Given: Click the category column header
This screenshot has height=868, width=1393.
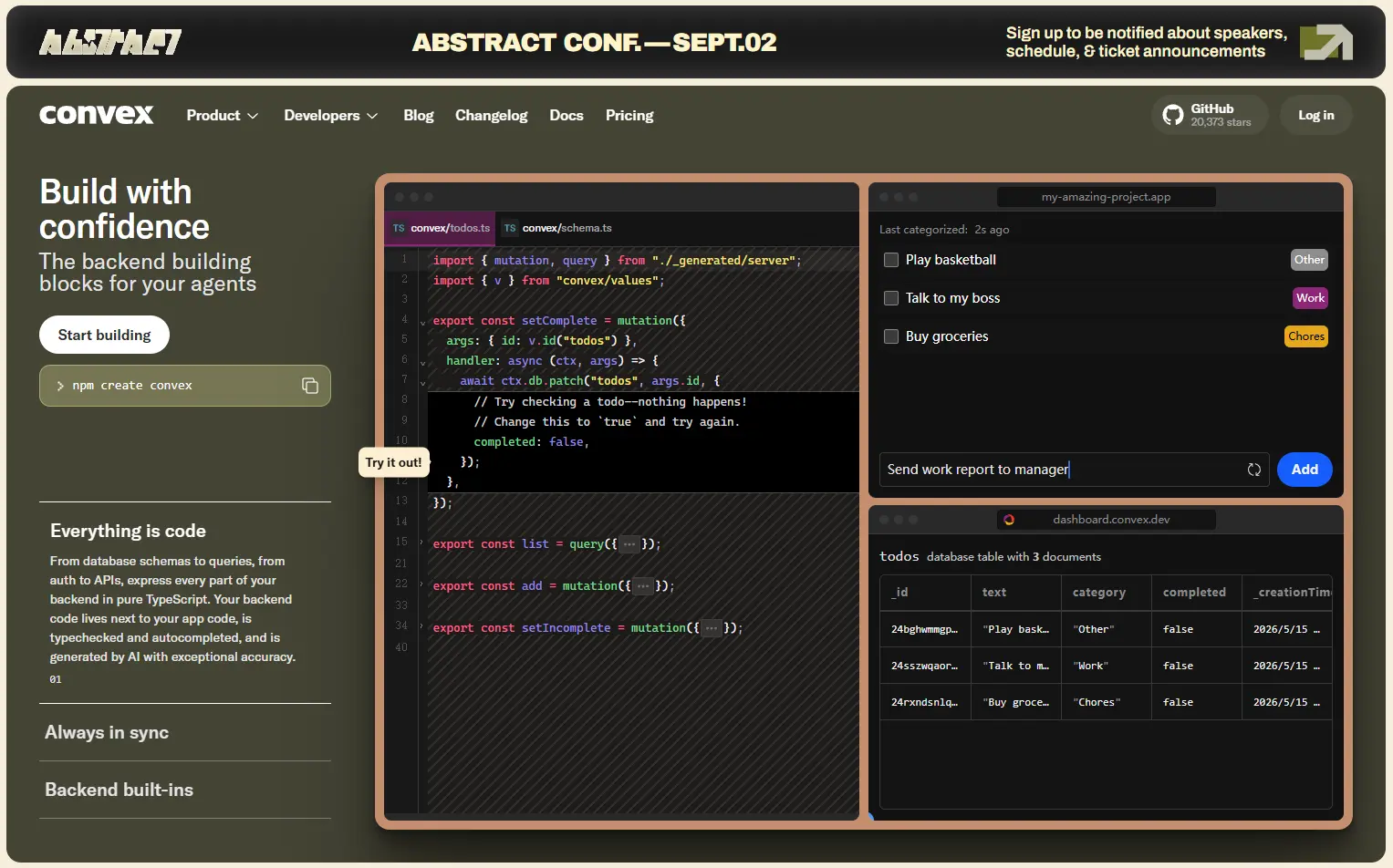Looking at the screenshot, I should point(1107,593).
